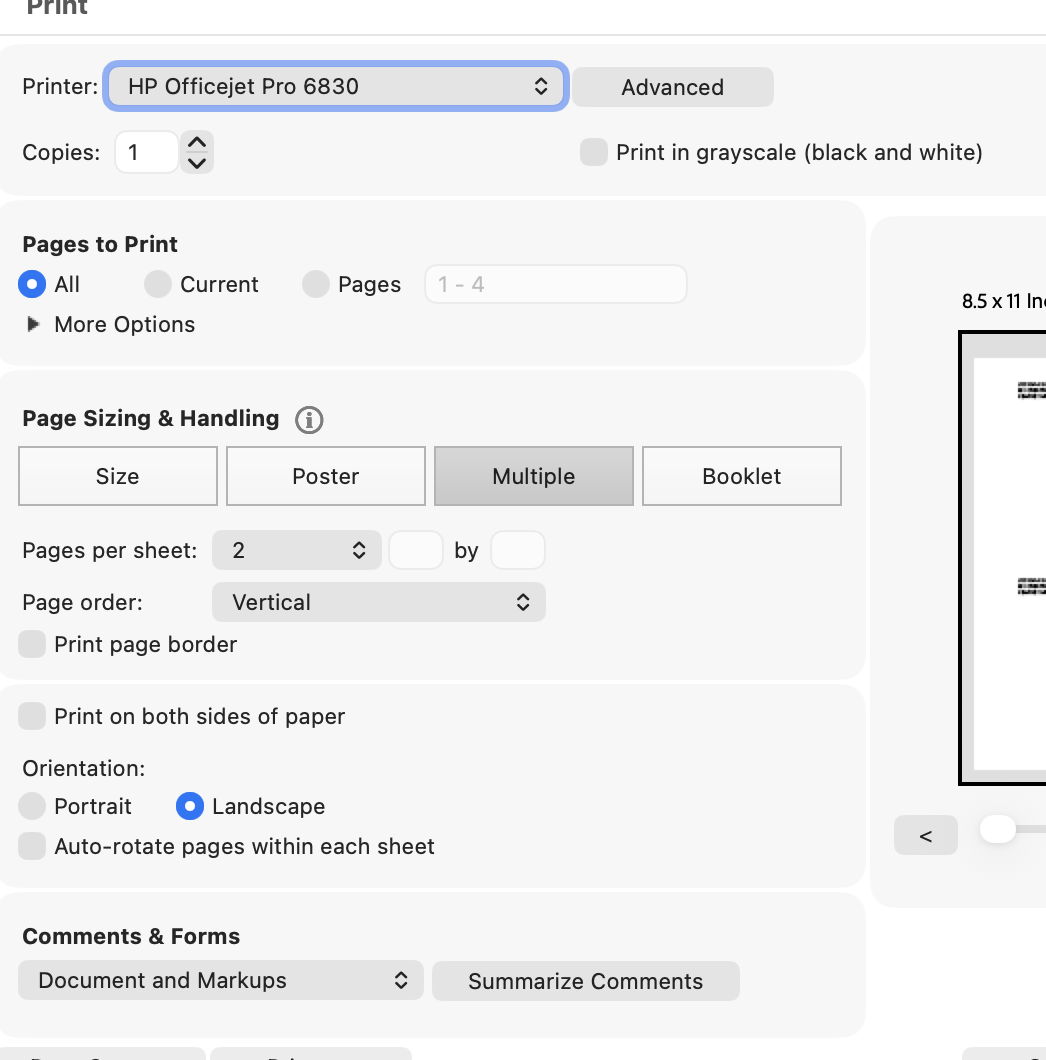
Task: Click the Summarize Comments button
Action: coord(586,981)
